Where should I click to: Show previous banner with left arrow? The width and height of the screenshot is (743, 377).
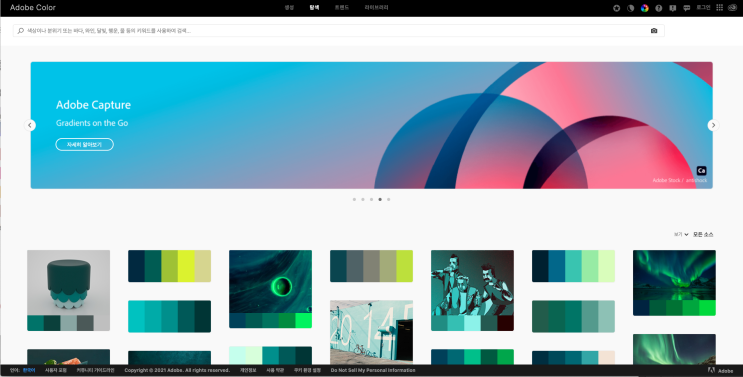tap(30, 125)
